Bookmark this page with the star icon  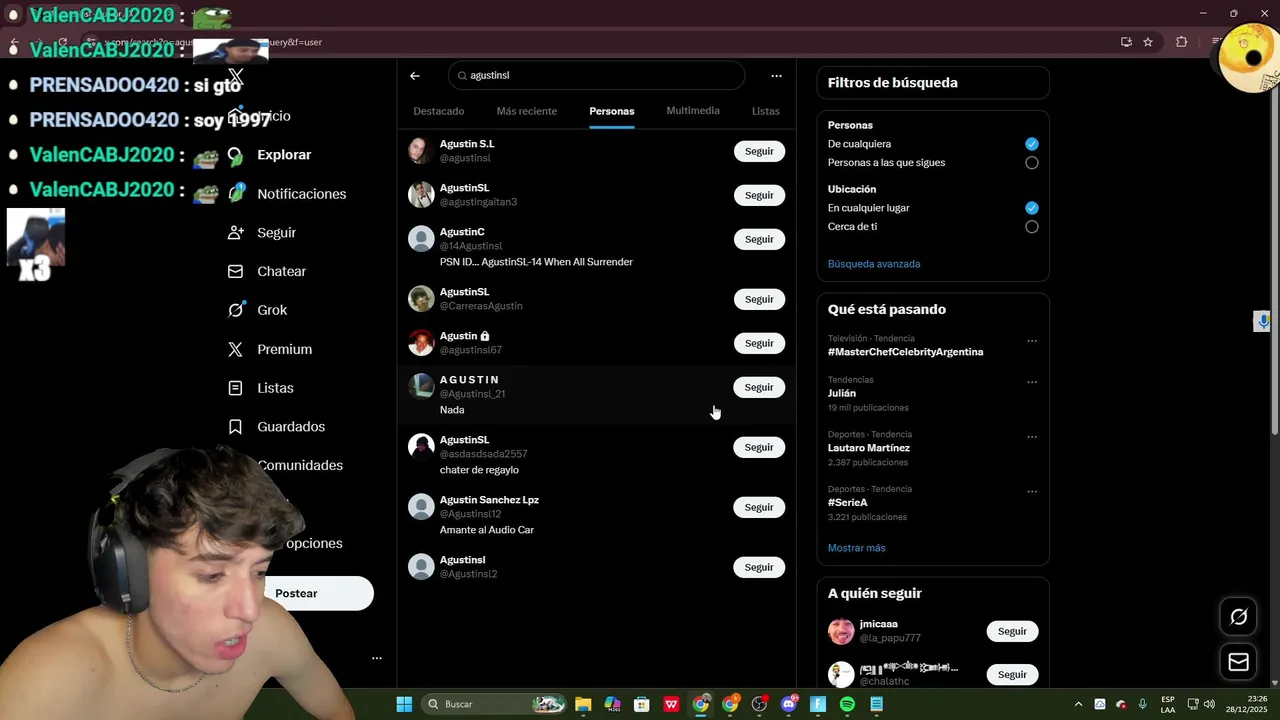[1148, 42]
